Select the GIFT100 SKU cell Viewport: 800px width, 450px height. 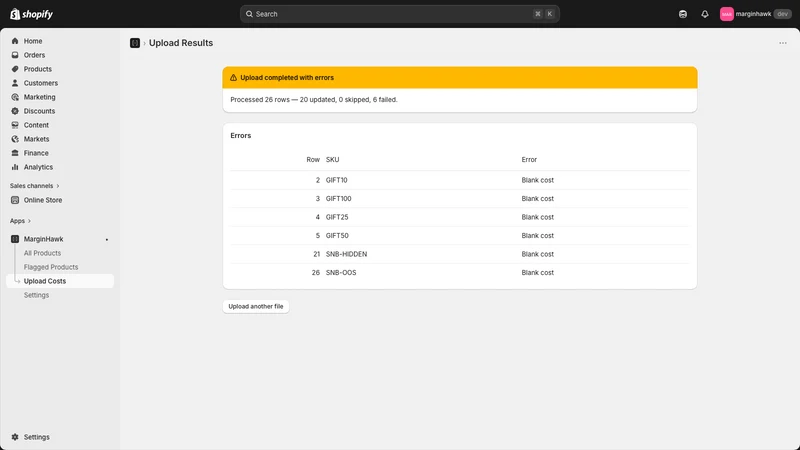(338, 198)
